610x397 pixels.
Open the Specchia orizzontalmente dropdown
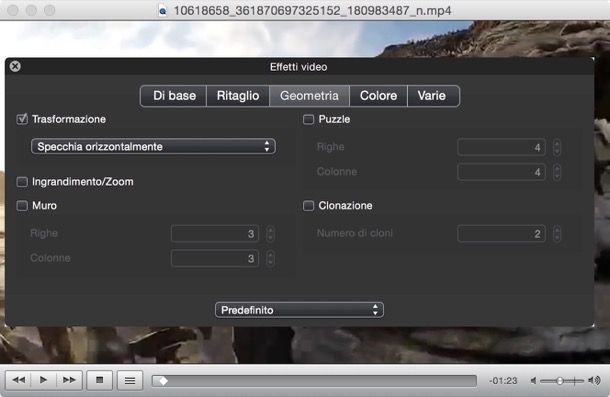pos(153,146)
